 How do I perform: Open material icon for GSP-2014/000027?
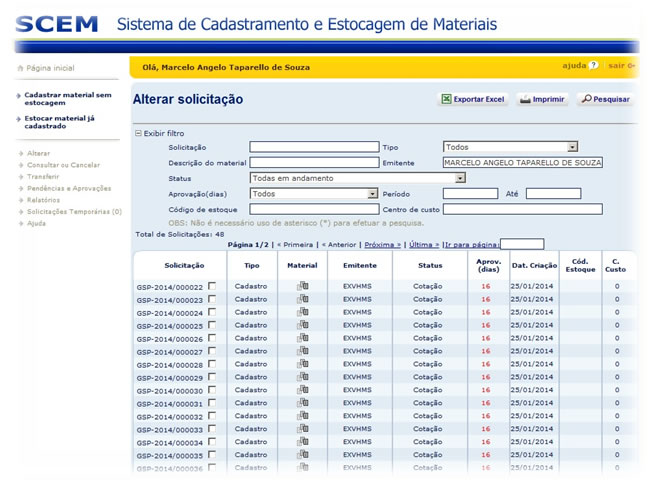click(302, 351)
